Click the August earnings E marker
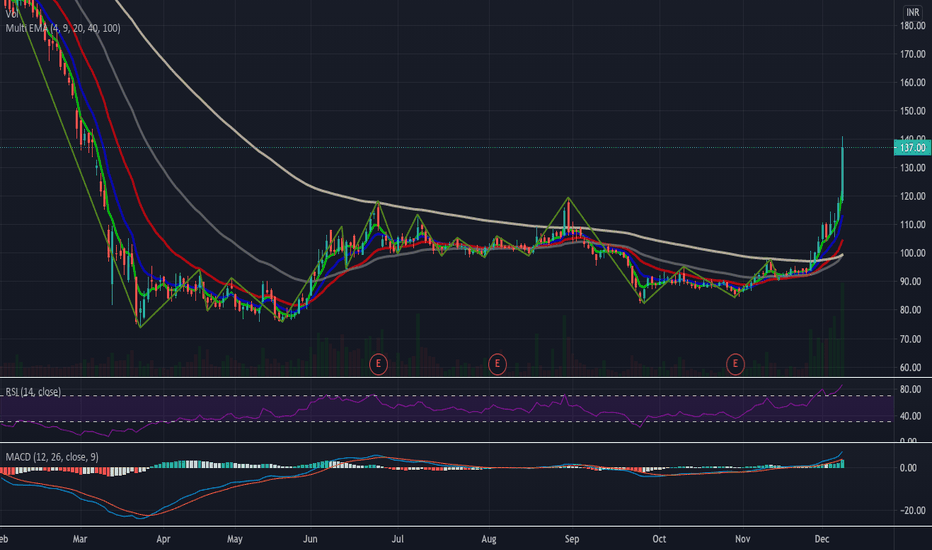The image size is (932, 550). pyautogui.click(x=497, y=364)
